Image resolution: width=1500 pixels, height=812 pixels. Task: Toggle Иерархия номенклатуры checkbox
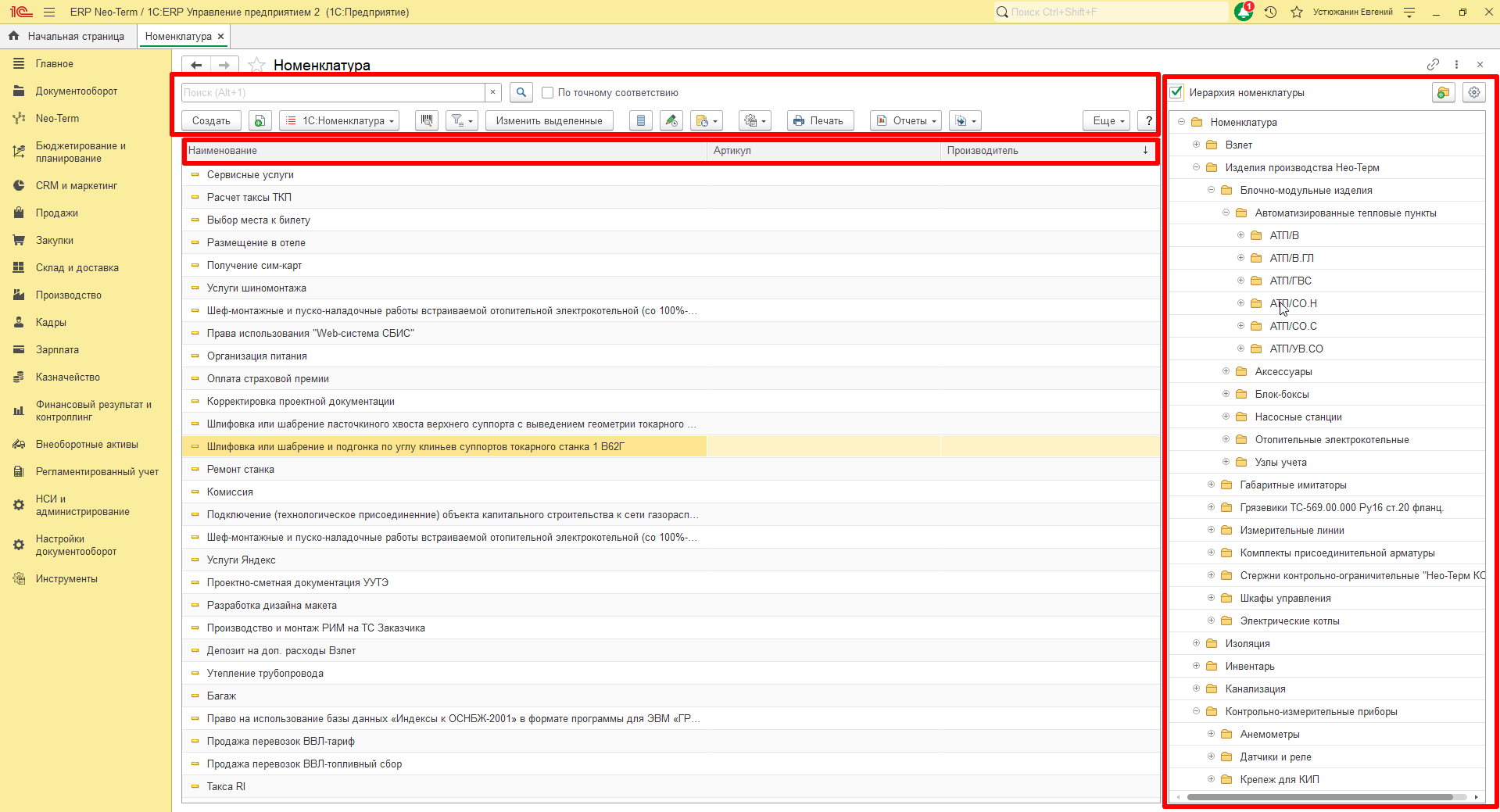tap(1176, 92)
